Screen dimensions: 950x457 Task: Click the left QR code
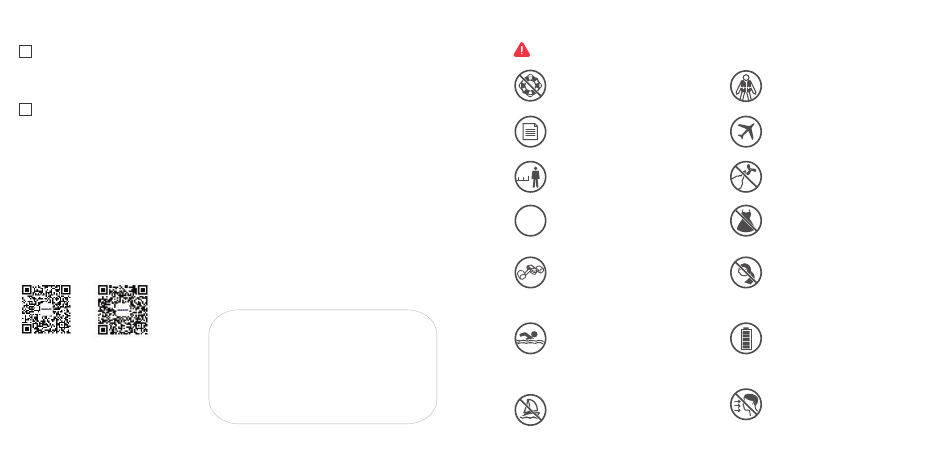pyautogui.click(x=47, y=309)
